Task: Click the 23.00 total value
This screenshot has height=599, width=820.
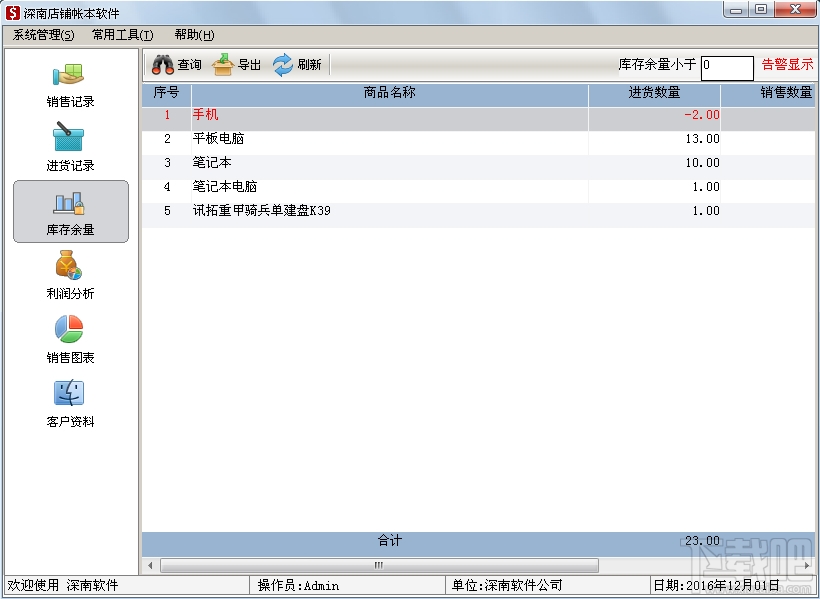Action: (702, 541)
